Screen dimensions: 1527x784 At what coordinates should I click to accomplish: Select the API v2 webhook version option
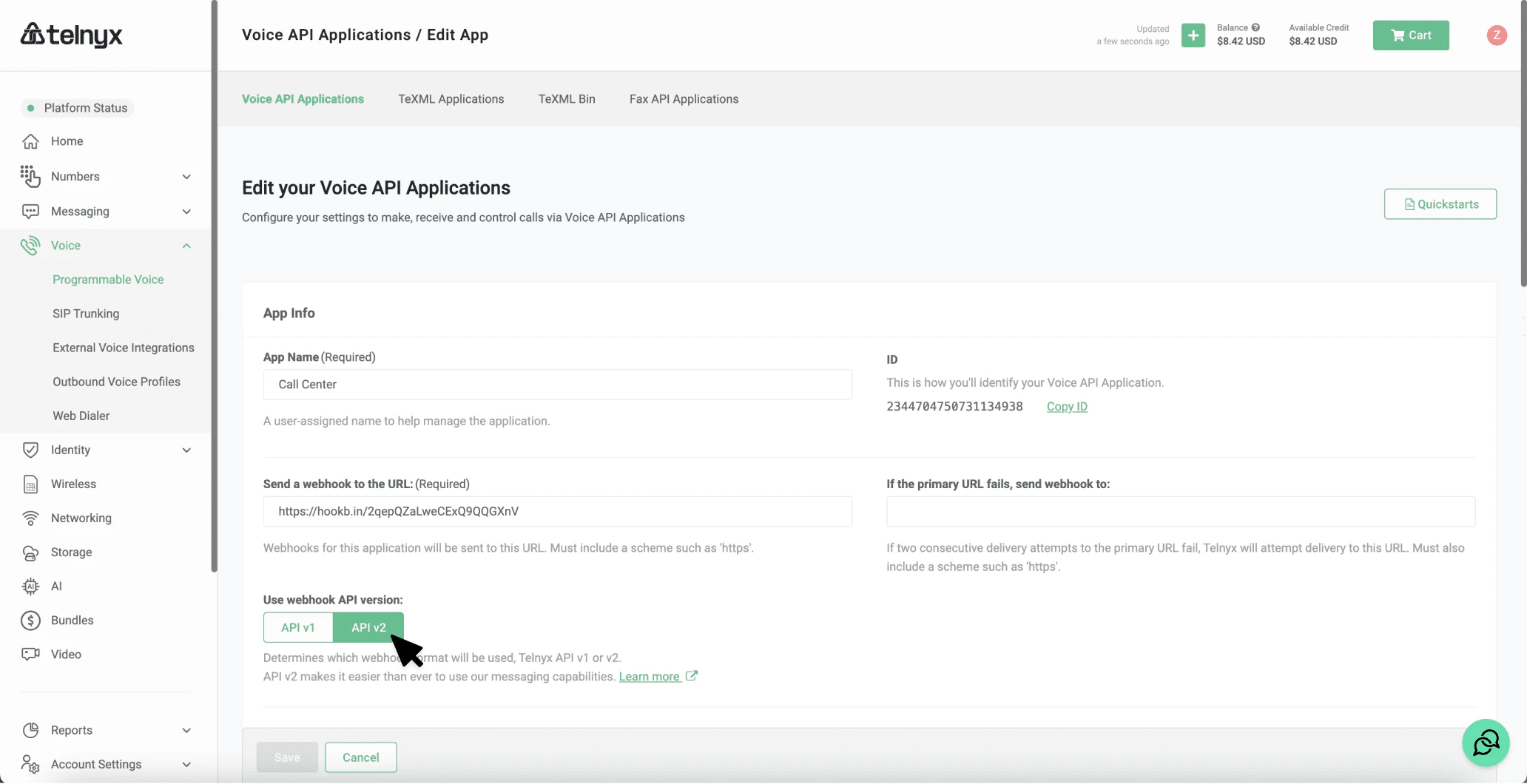coord(368,626)
